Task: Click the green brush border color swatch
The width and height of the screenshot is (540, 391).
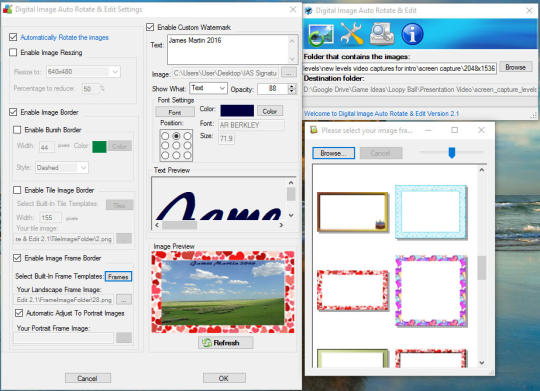Action: 99,146
